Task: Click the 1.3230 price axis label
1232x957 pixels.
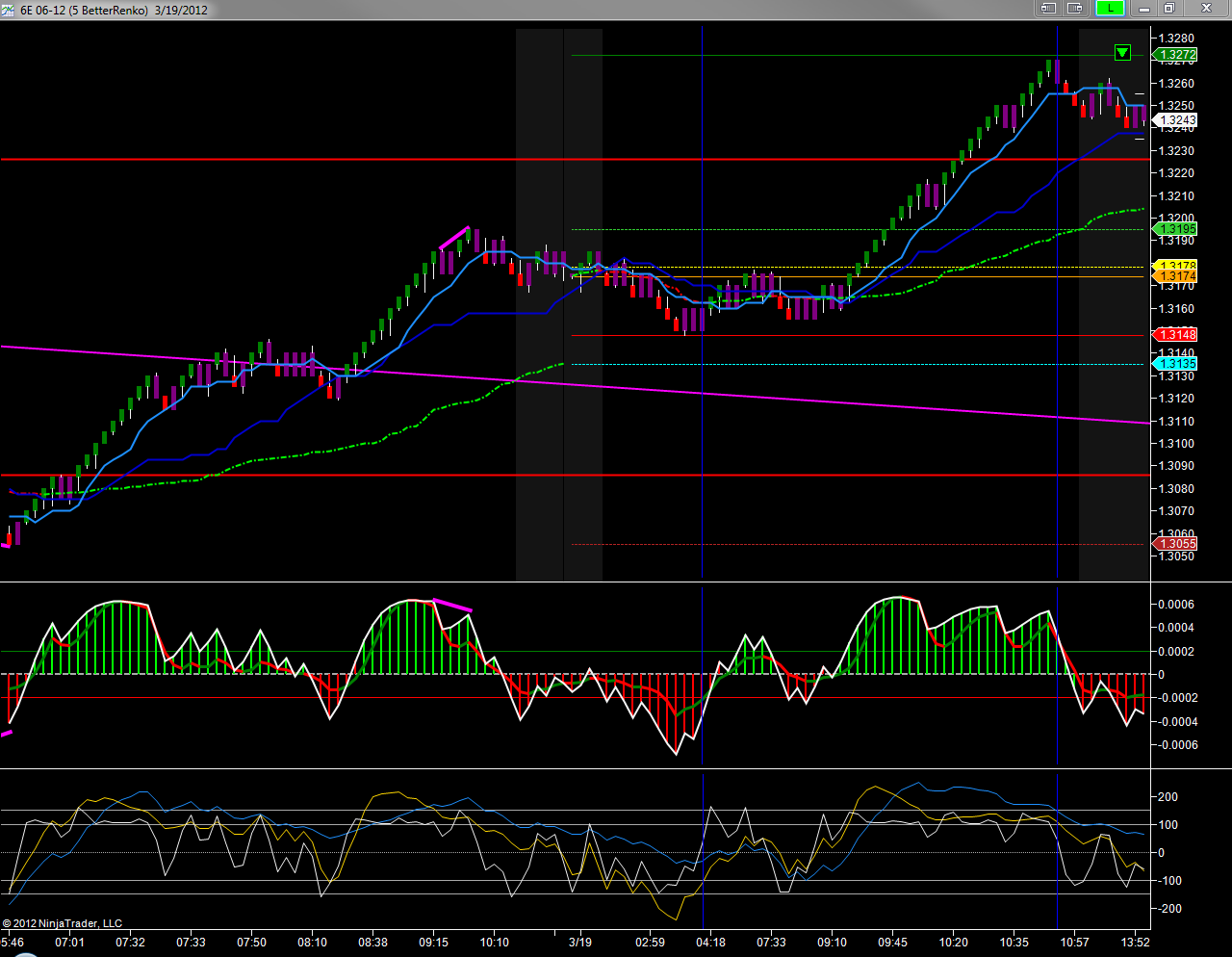Action: point(1177,151)
